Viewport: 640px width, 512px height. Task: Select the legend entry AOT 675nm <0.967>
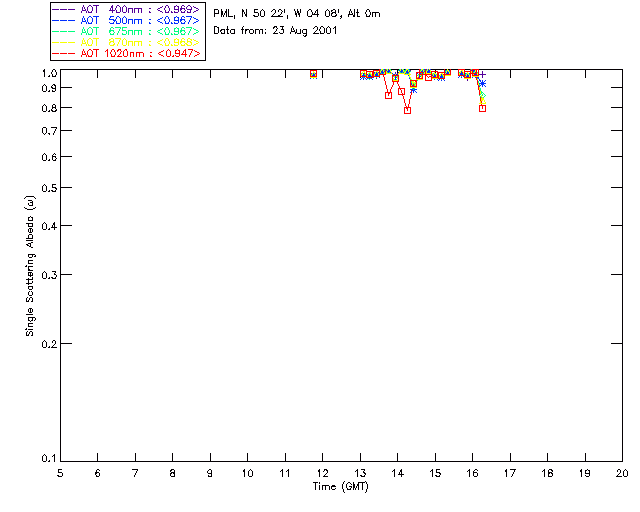(x=126, y=31)
